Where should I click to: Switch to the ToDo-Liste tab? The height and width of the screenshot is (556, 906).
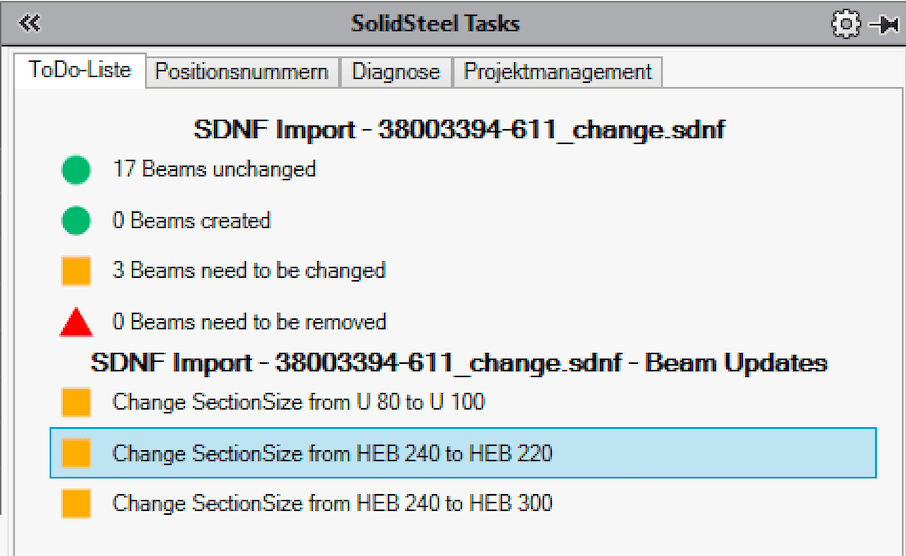point(80,71)
